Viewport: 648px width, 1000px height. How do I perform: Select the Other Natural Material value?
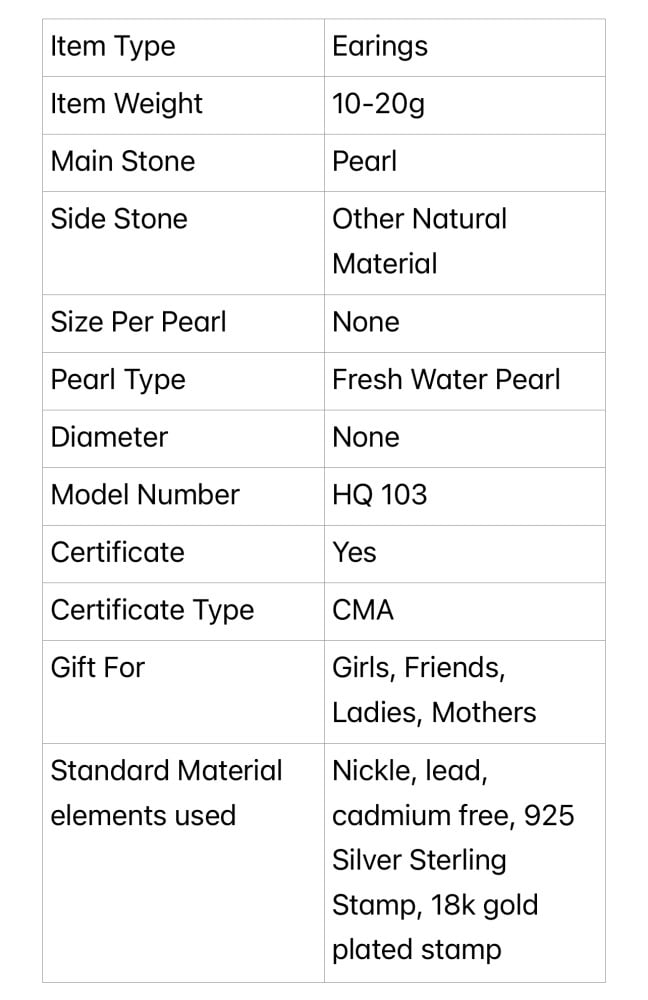(x=420, y=241)
